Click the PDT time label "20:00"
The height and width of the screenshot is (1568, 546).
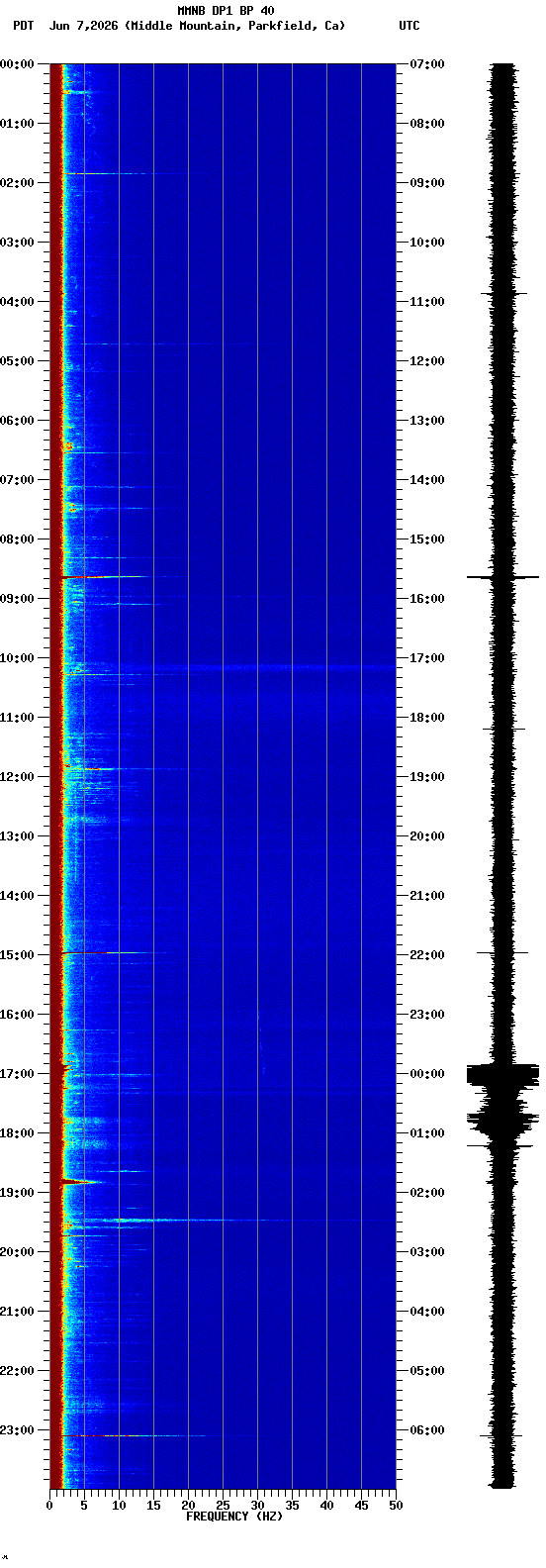[17, 1252]
